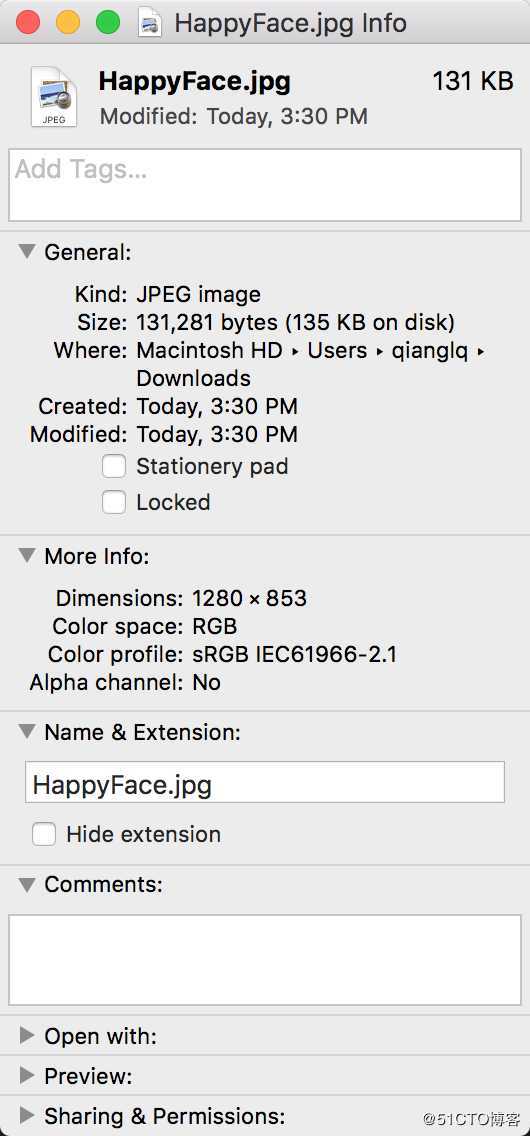Screen dimensions: 530x1136
Task: Click the HappyFace.jpg name field
Action: (x=265, y=782)
